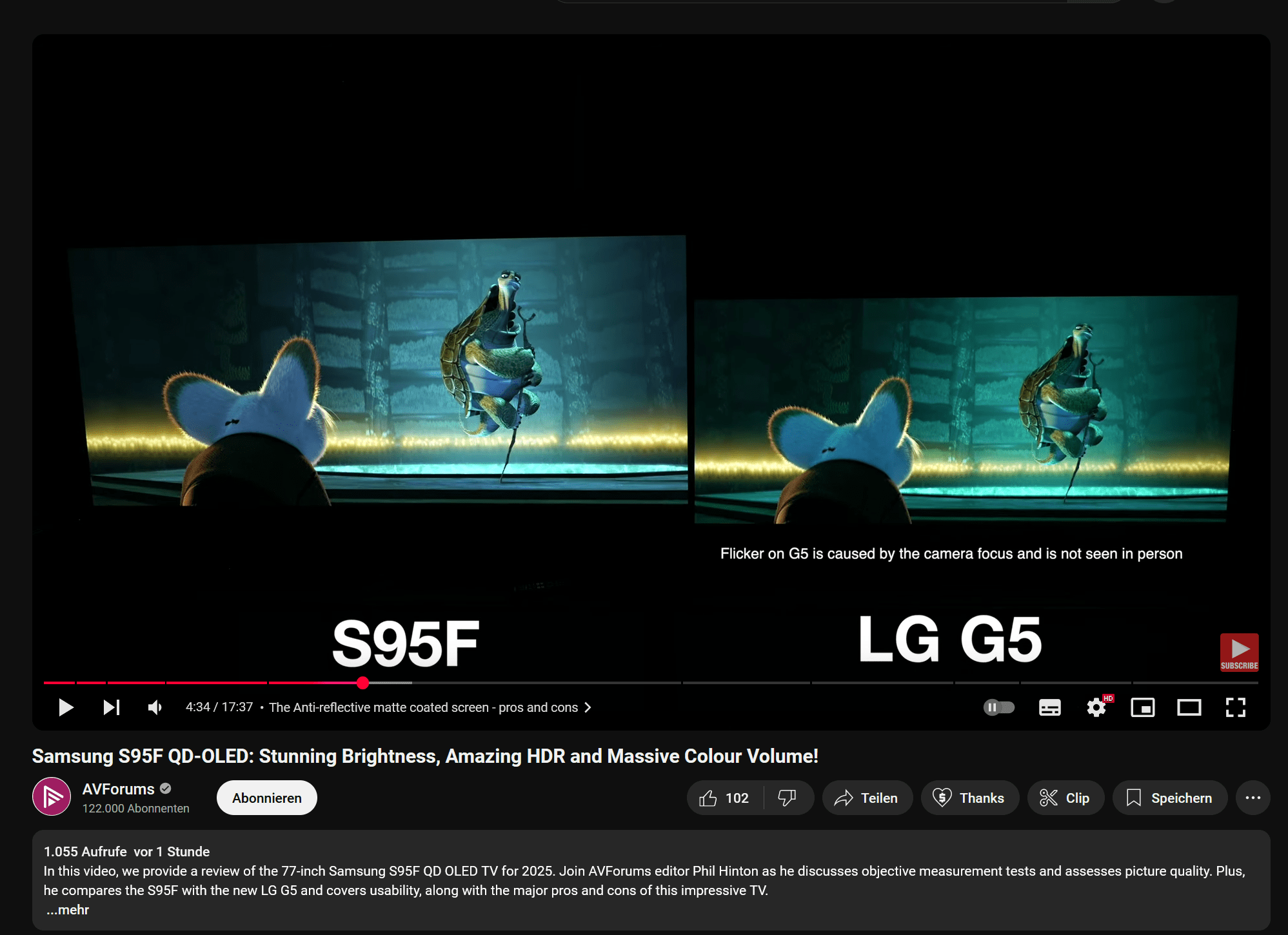Skip to the next video
This screenshot has width=1288, height=935.
pos(112,707)
